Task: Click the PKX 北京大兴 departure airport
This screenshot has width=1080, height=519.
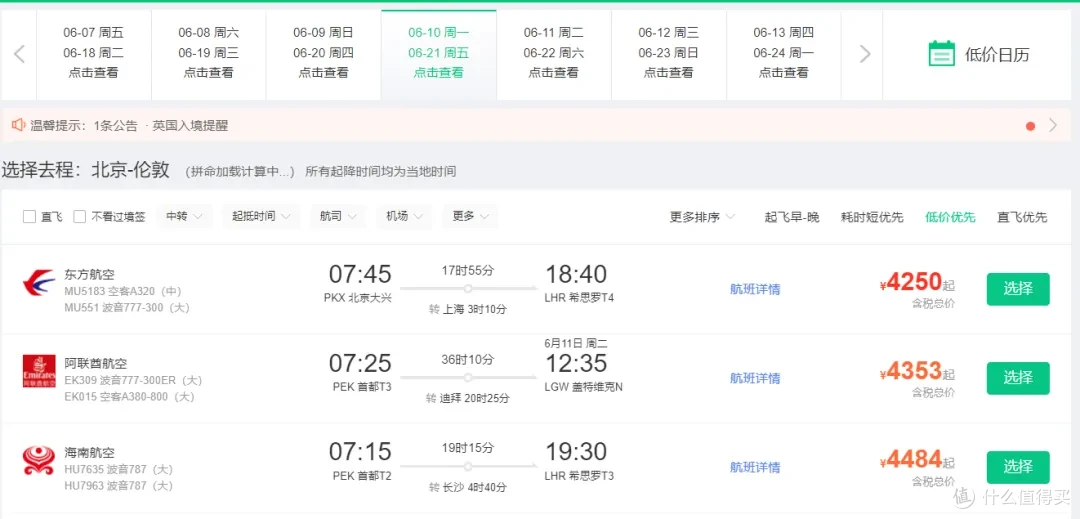Action: pyautogui.click(x=357, y=298)
